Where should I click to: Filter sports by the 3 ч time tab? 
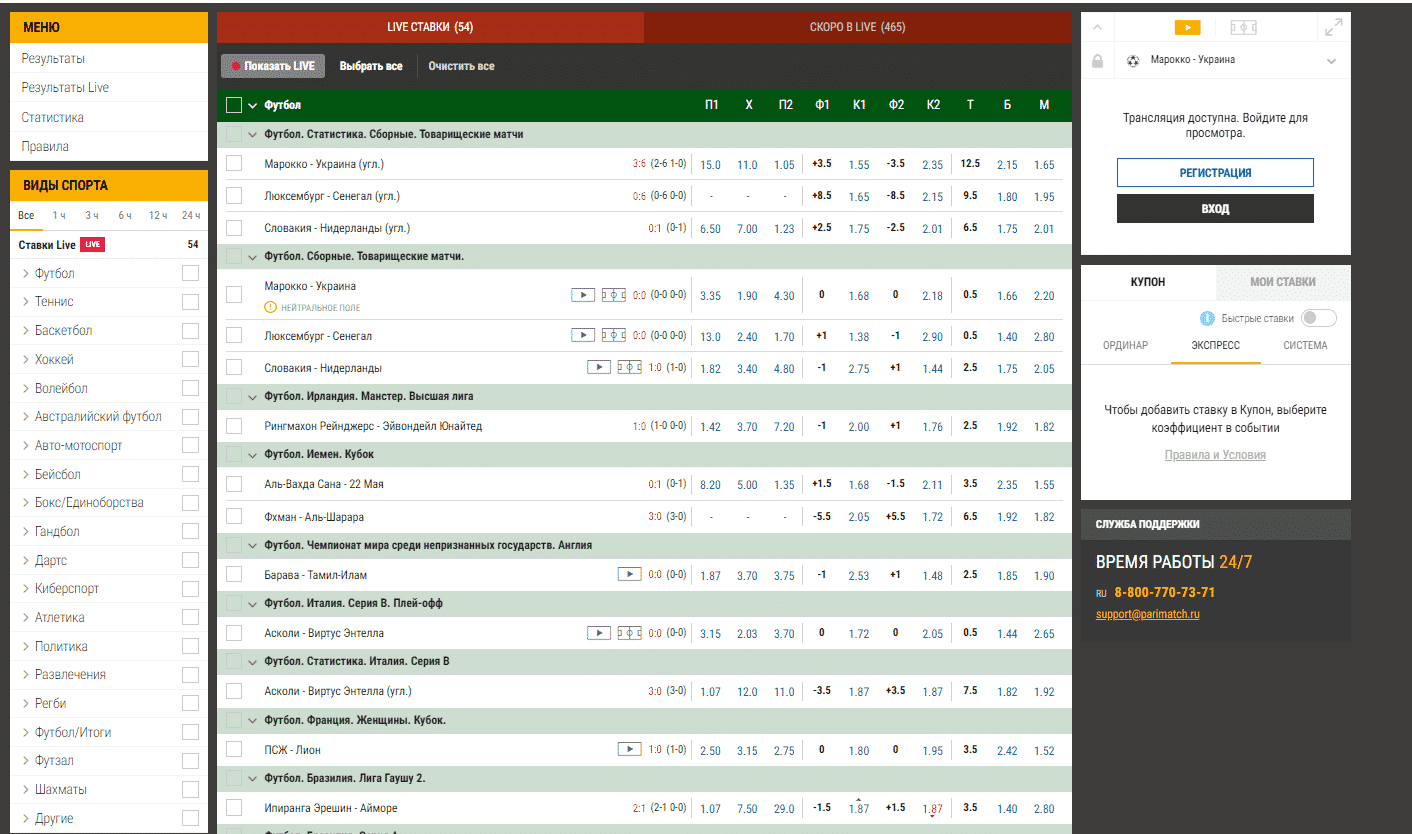coord(92,216)
